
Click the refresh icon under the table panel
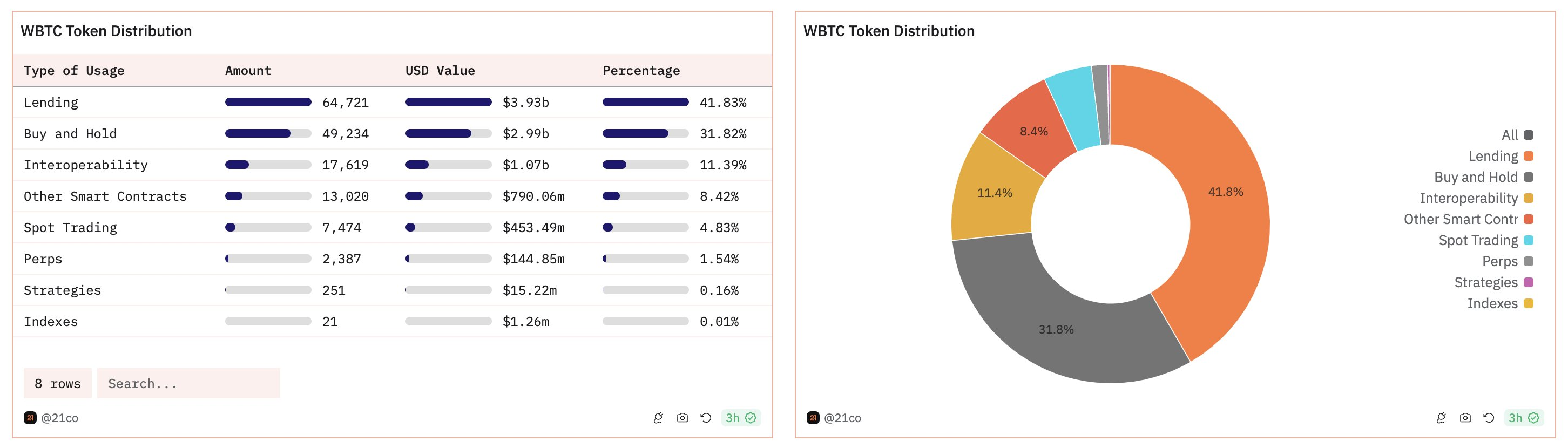click(x=706, y=418)
